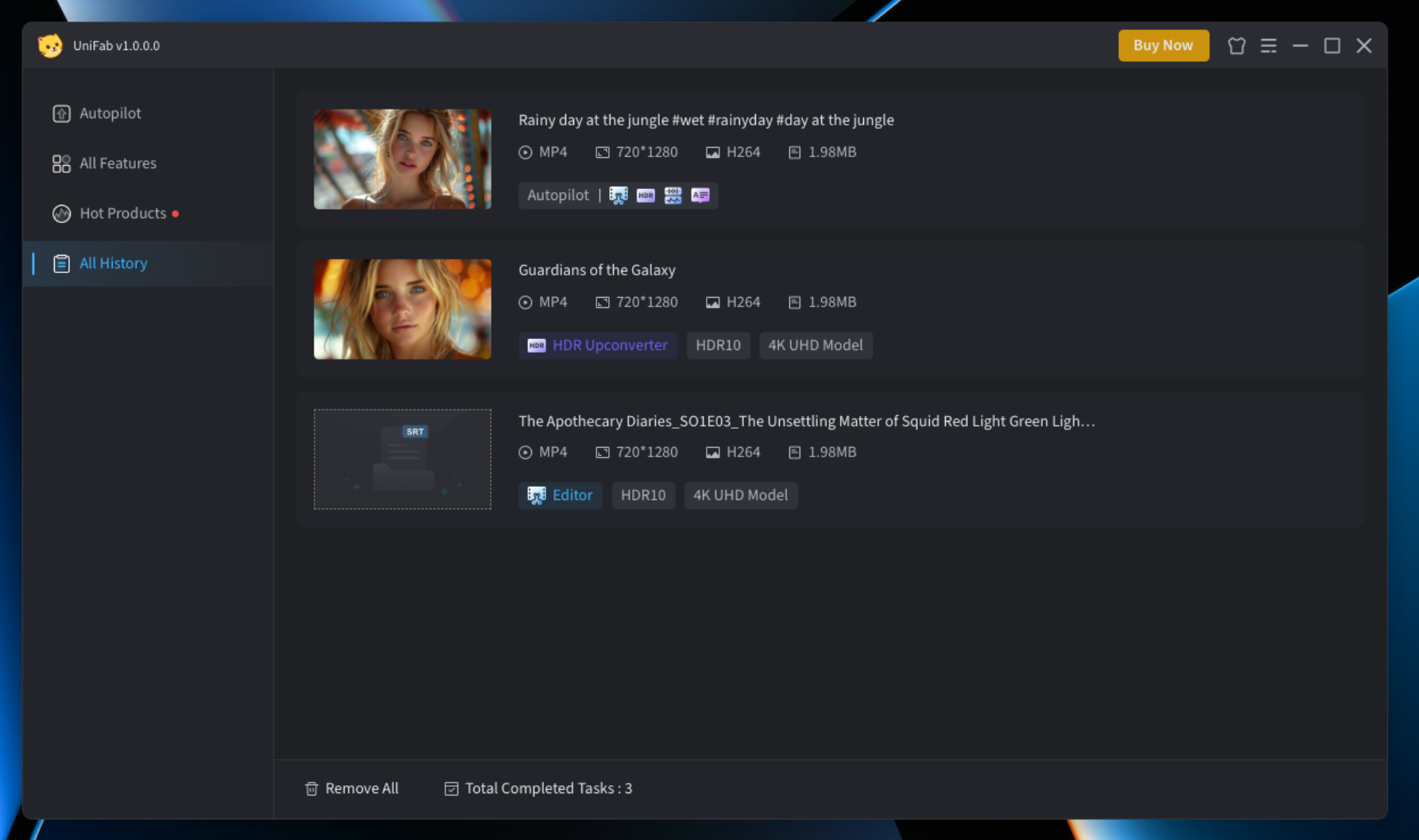
Task: Open Rainy day at the jungle thumbnail
Action: click(403, 159)
